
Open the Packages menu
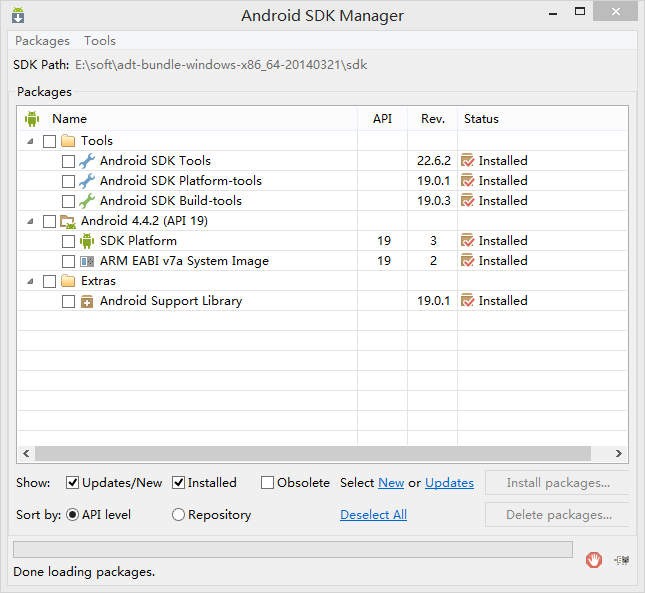click(42, 41)
